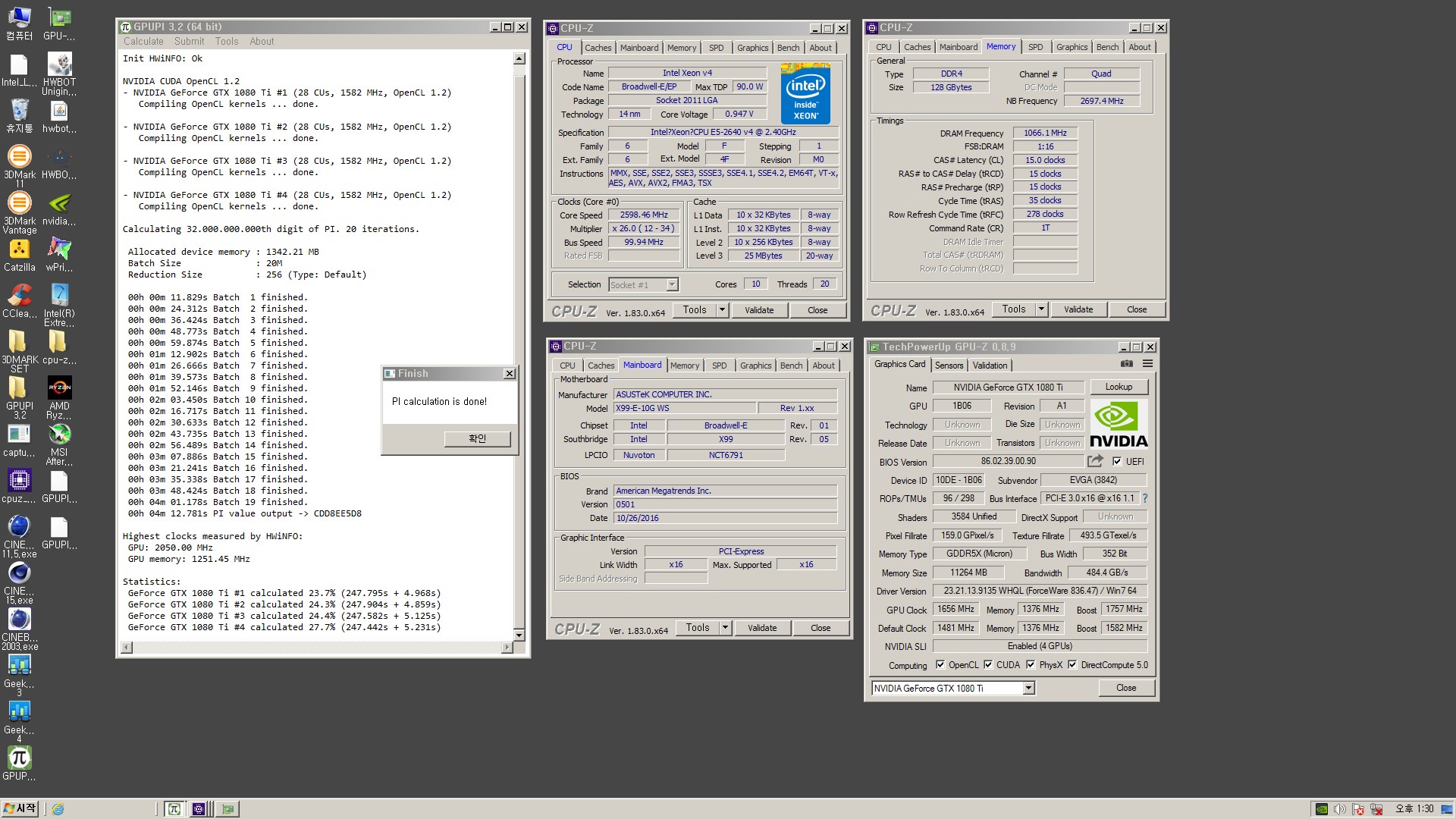1456x819 pixels.
Task: Toggle DirectCompute 5.0 checkbox
Action: pyautogui.click(x=1072, y=665)
